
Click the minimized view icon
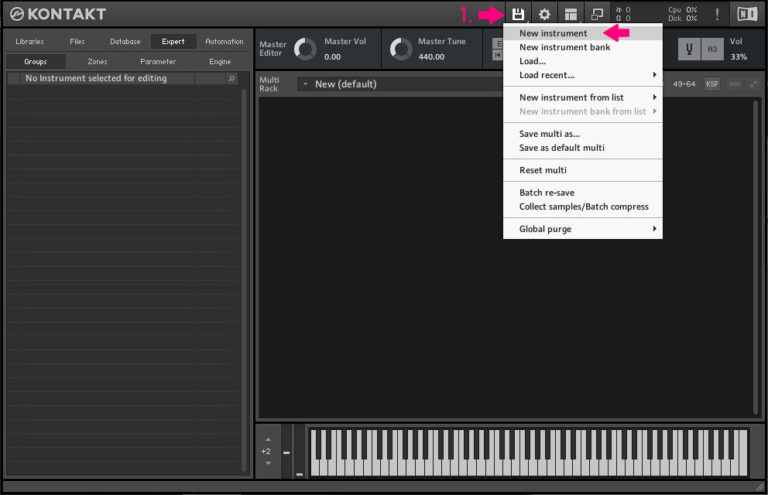pos(598,14)
